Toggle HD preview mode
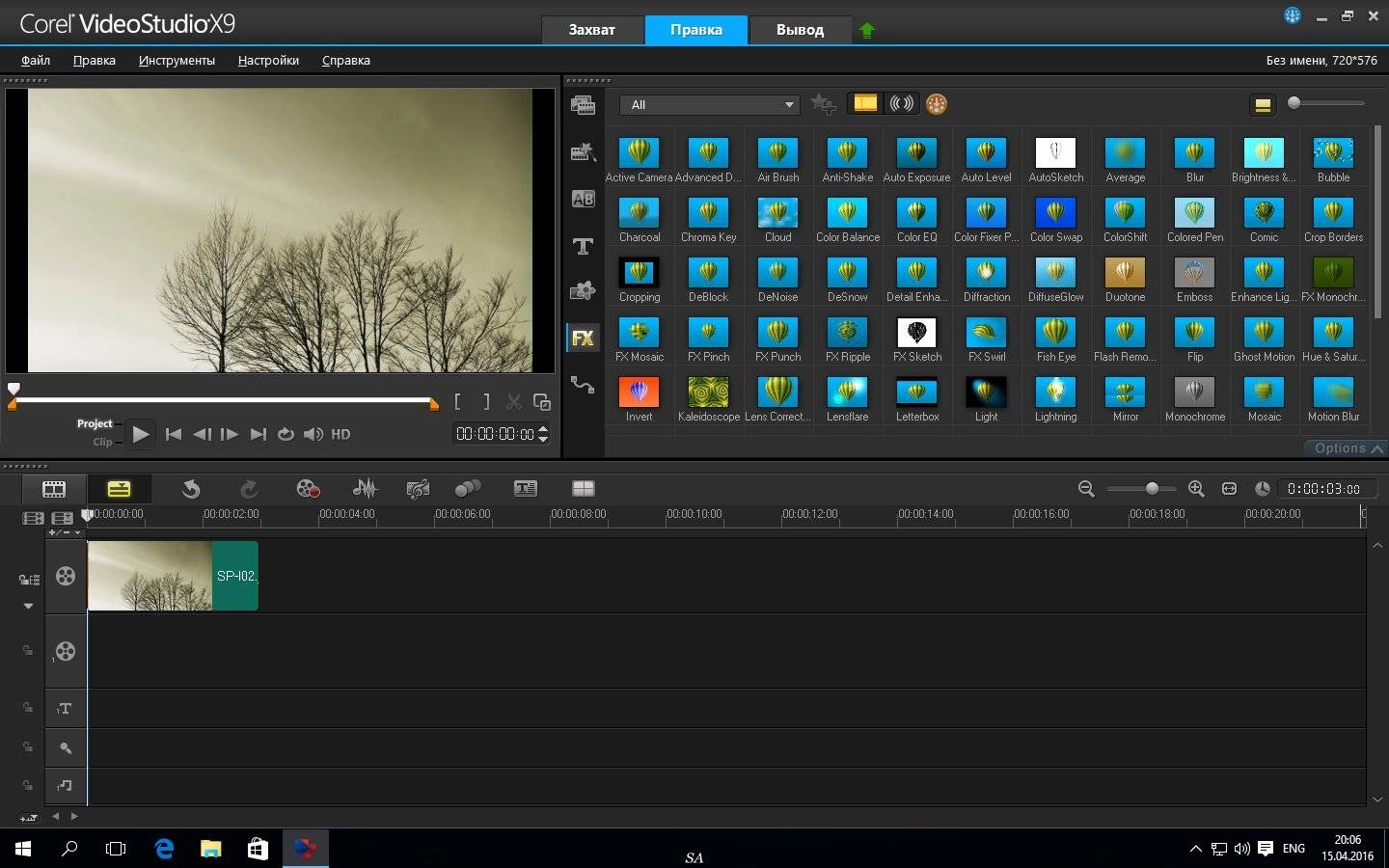This screenshot has height=868, width=1389. tap(340, 435)
